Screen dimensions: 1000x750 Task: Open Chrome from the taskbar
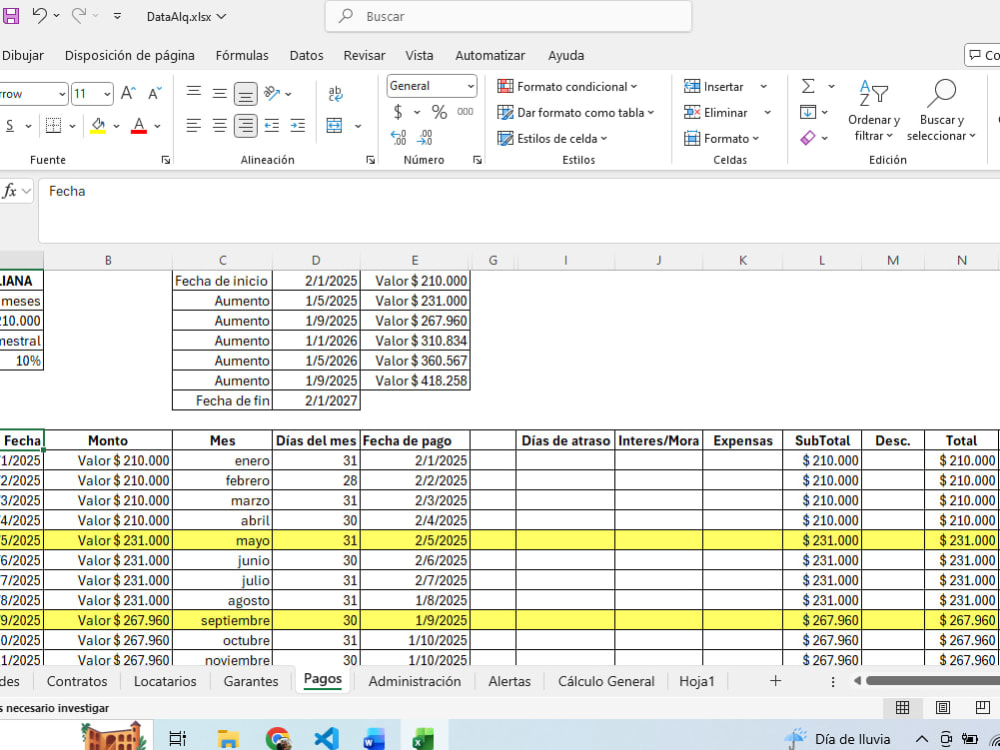[277, 739]
